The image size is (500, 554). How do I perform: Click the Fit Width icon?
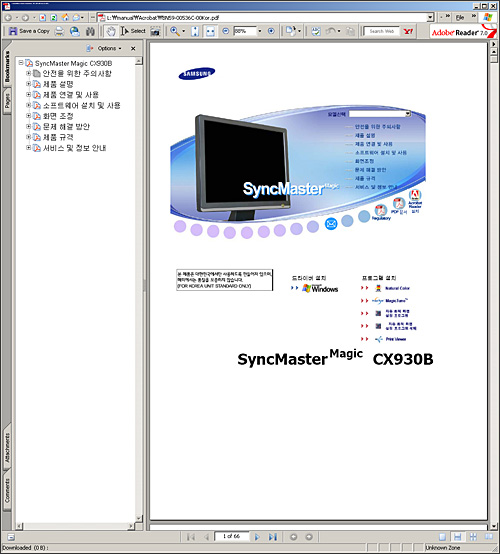[210, 31]
